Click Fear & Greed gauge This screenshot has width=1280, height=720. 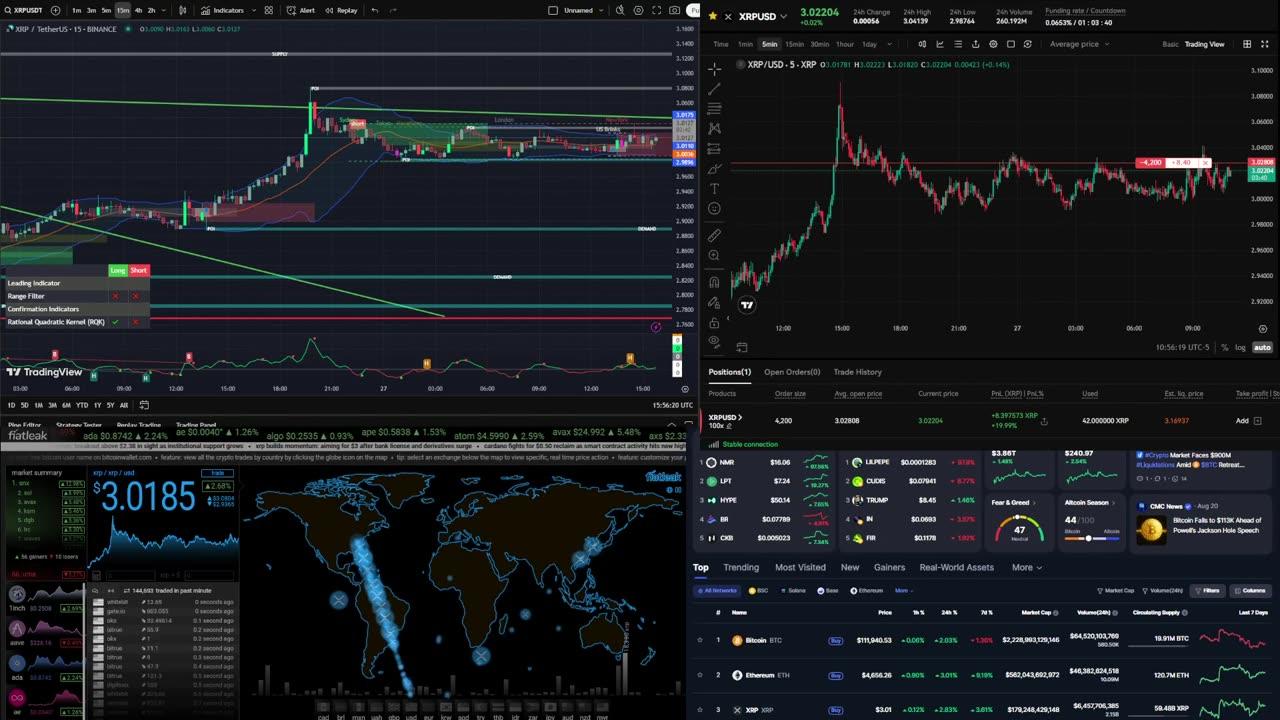1018,530
